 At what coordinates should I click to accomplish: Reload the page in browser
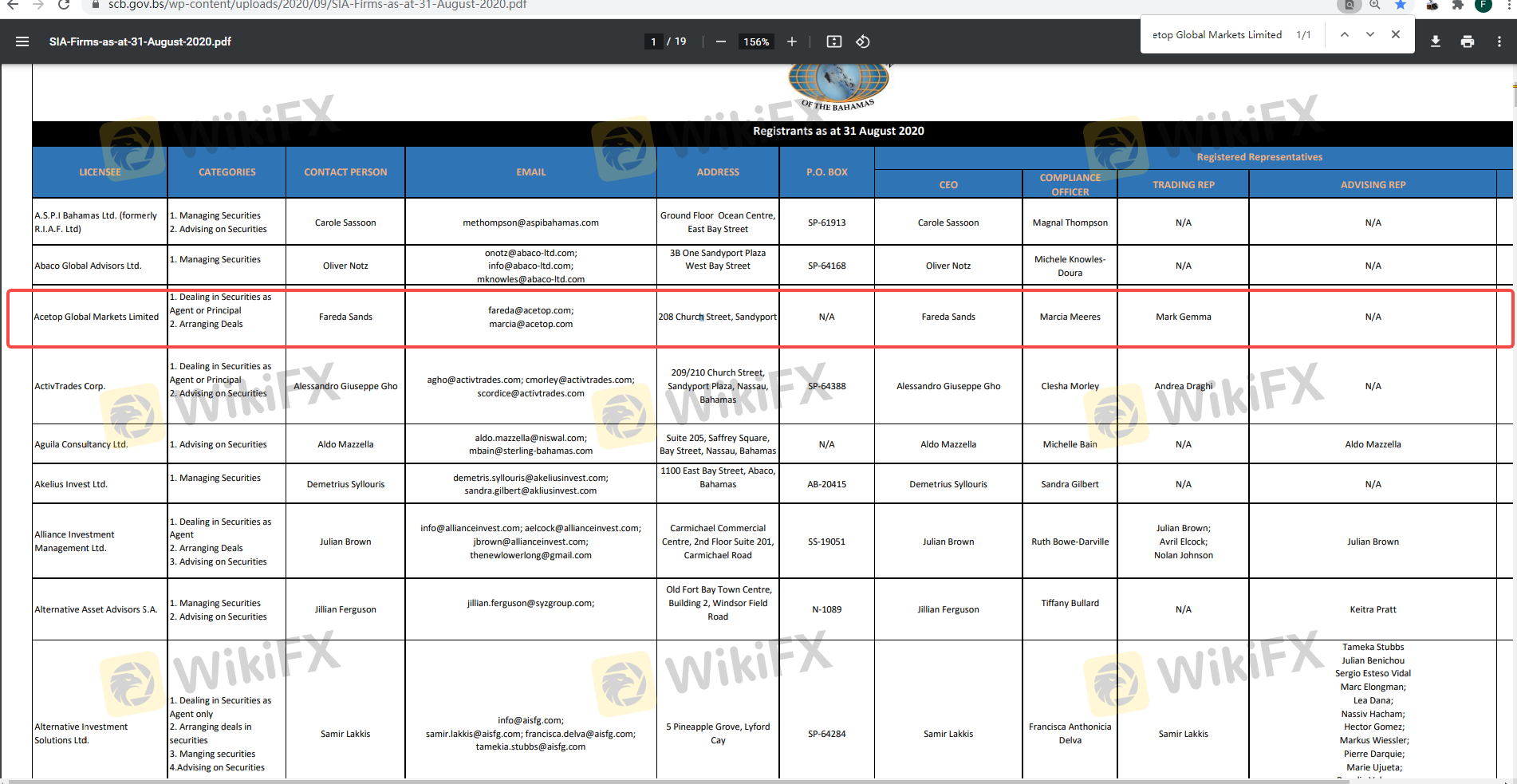coord(64,5)
